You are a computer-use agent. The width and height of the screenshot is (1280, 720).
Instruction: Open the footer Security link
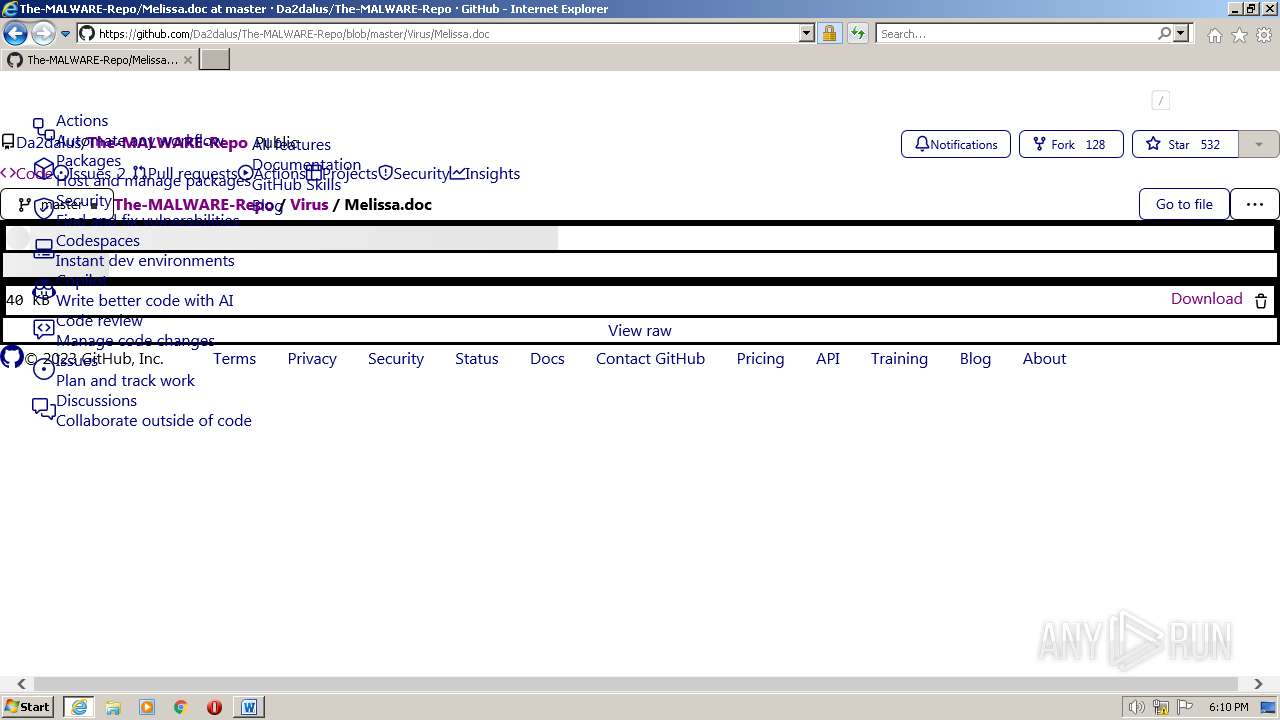click(x=396, y=358)
